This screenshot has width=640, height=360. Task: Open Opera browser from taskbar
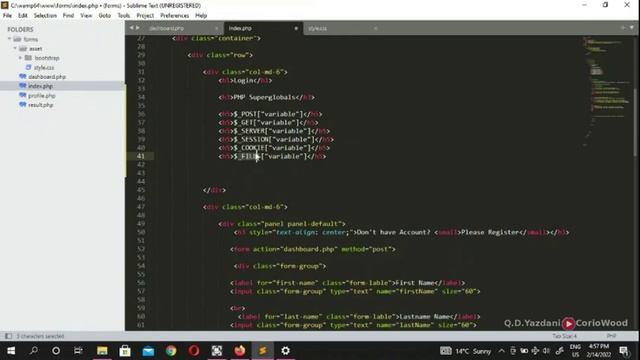194,351
